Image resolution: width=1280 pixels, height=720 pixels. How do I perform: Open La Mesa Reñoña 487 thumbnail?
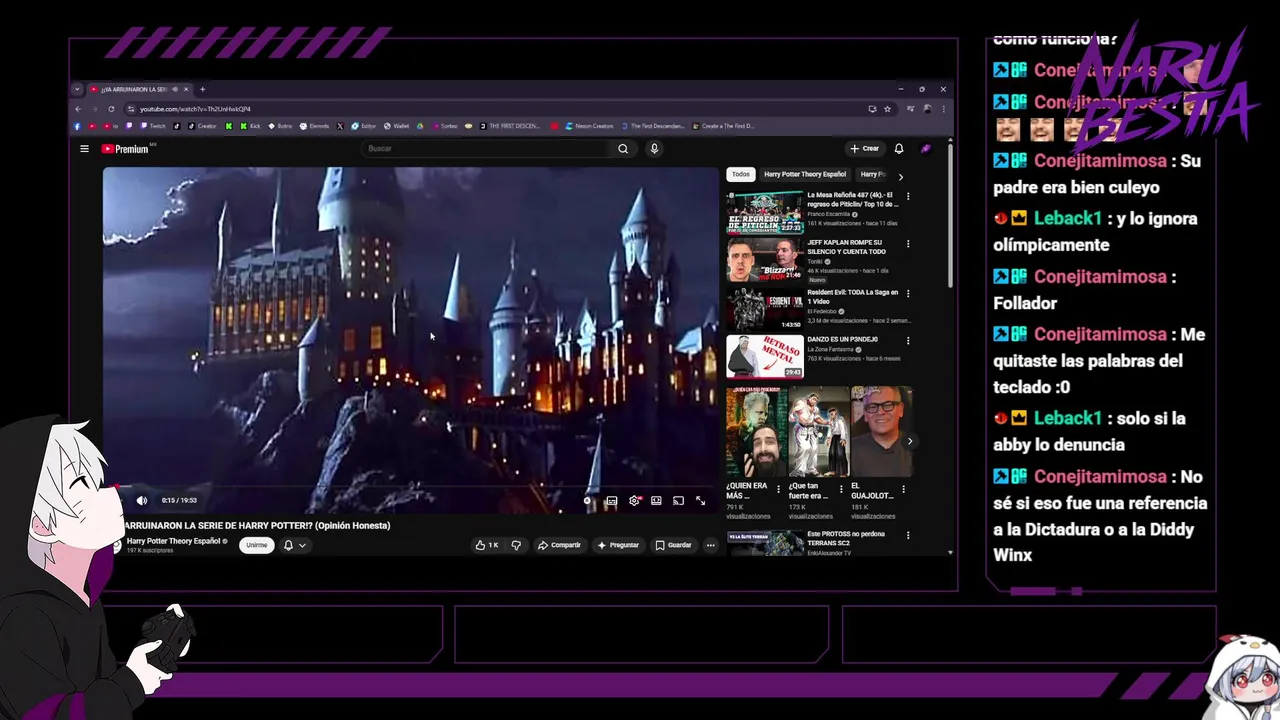765,211
